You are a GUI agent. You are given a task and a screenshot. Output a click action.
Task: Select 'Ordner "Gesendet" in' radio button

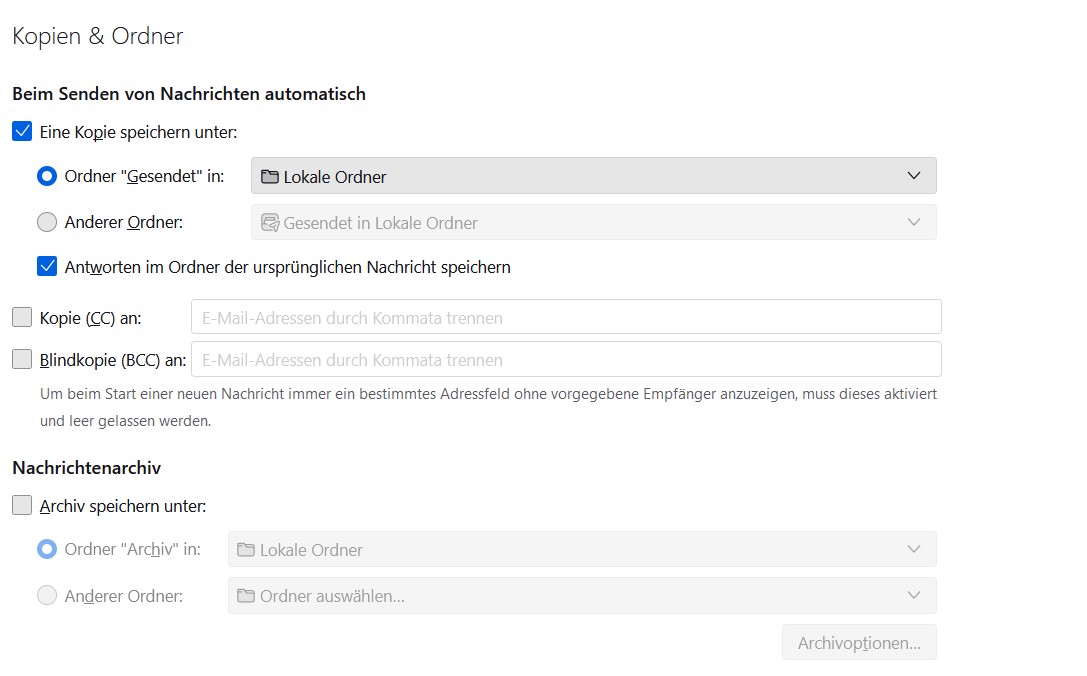47,177
